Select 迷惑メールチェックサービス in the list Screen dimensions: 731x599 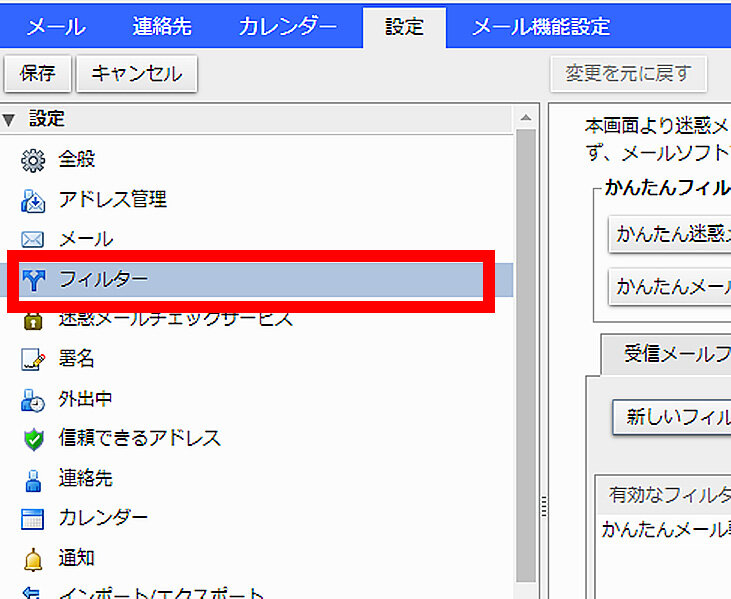(175, 320)
